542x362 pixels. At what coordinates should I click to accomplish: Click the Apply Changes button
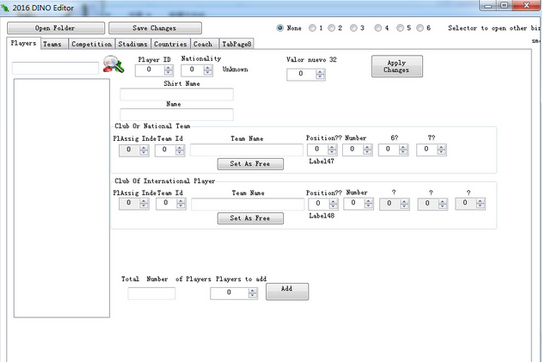coord(397,66)
